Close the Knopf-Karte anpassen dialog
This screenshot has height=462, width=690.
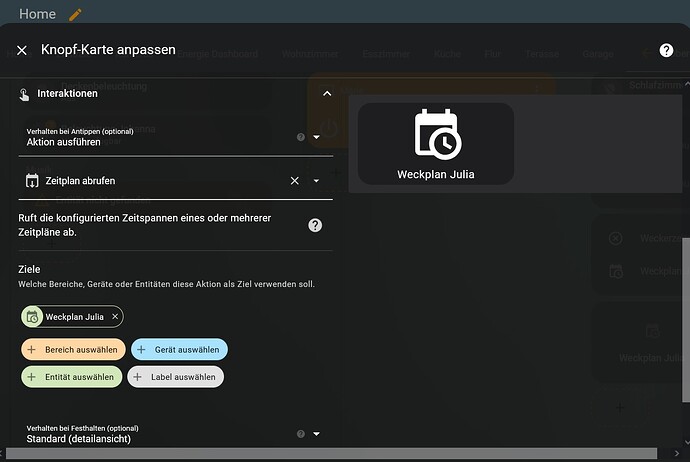(x=22, y=50)
